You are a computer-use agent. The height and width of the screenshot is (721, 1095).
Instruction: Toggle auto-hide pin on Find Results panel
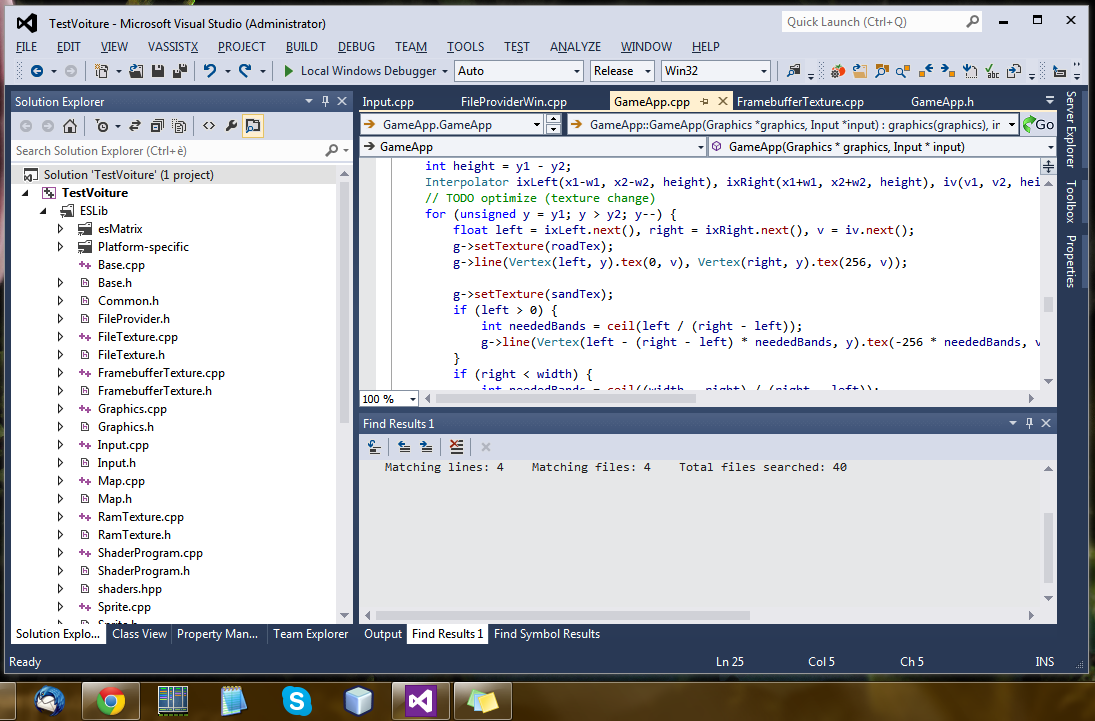1030,424
